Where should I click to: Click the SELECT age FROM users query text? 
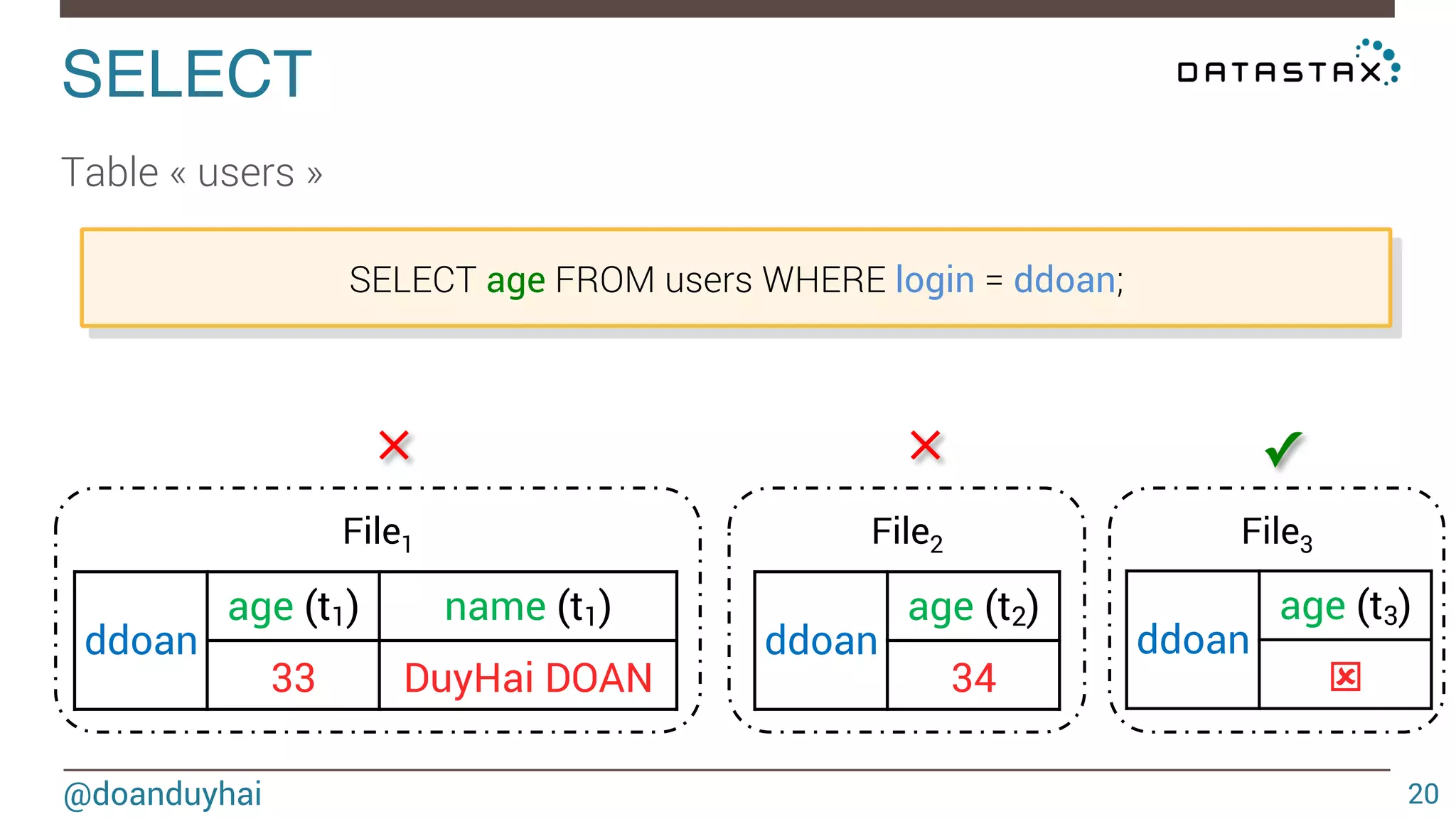(x=736, y=279)
